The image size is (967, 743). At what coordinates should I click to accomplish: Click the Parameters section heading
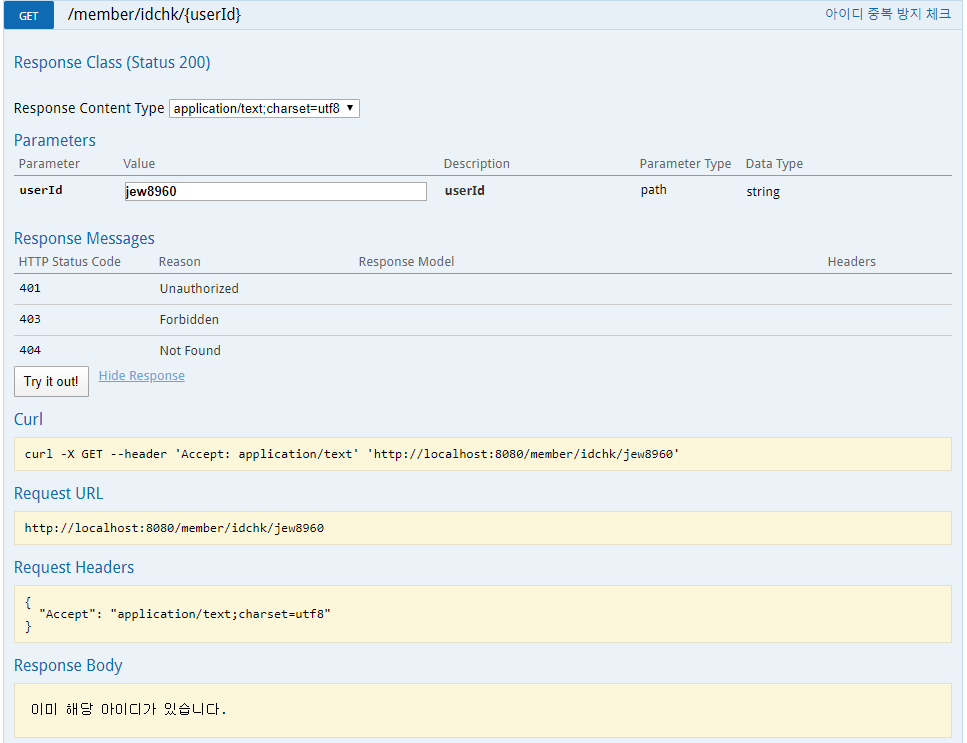point(54,141)
